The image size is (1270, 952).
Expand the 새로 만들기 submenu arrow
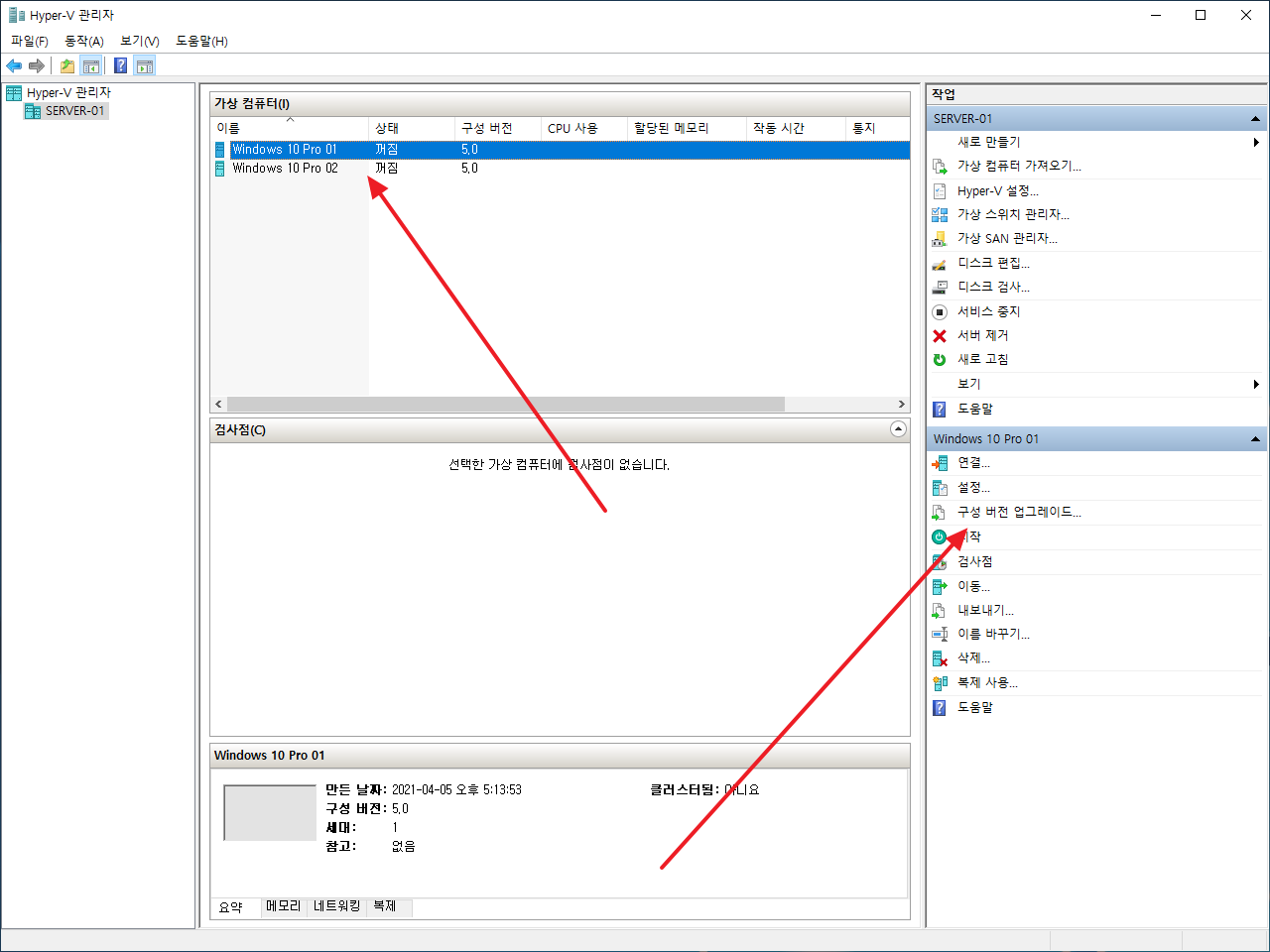point(1256,143)
